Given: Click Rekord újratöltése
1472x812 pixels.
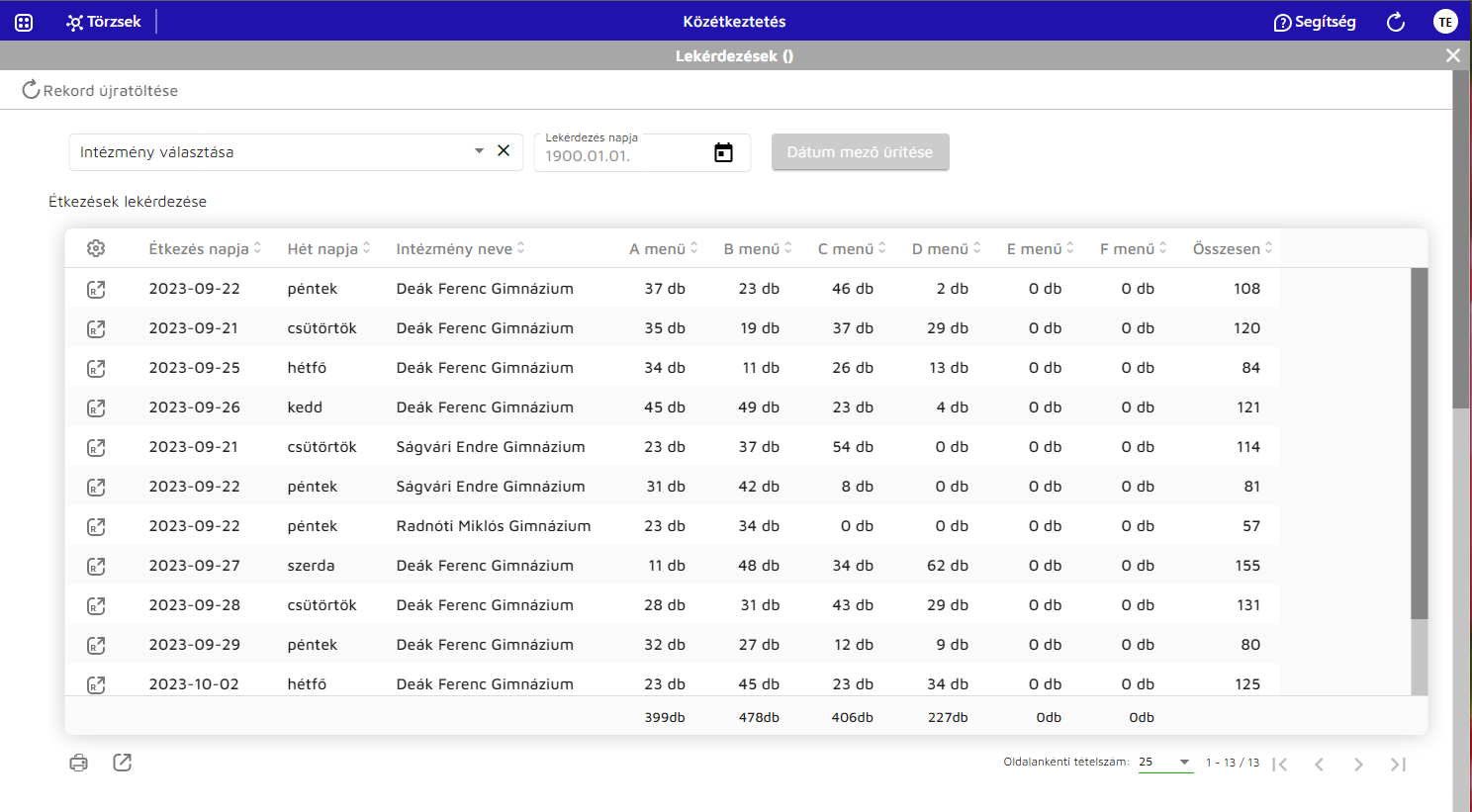Looking at the screenshot, I should coord(100,90).
